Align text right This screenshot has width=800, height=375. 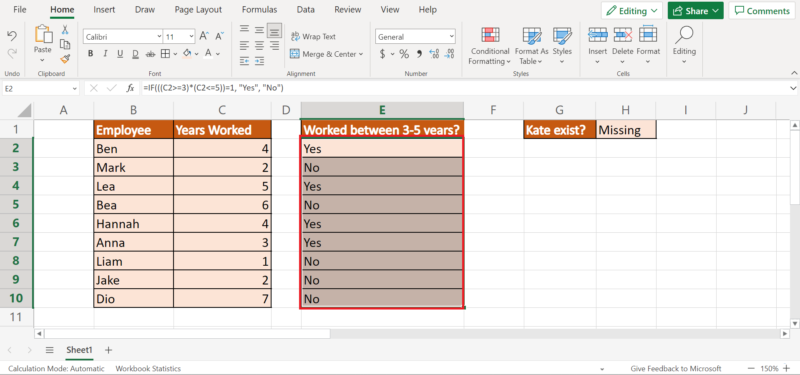(274, 45)
